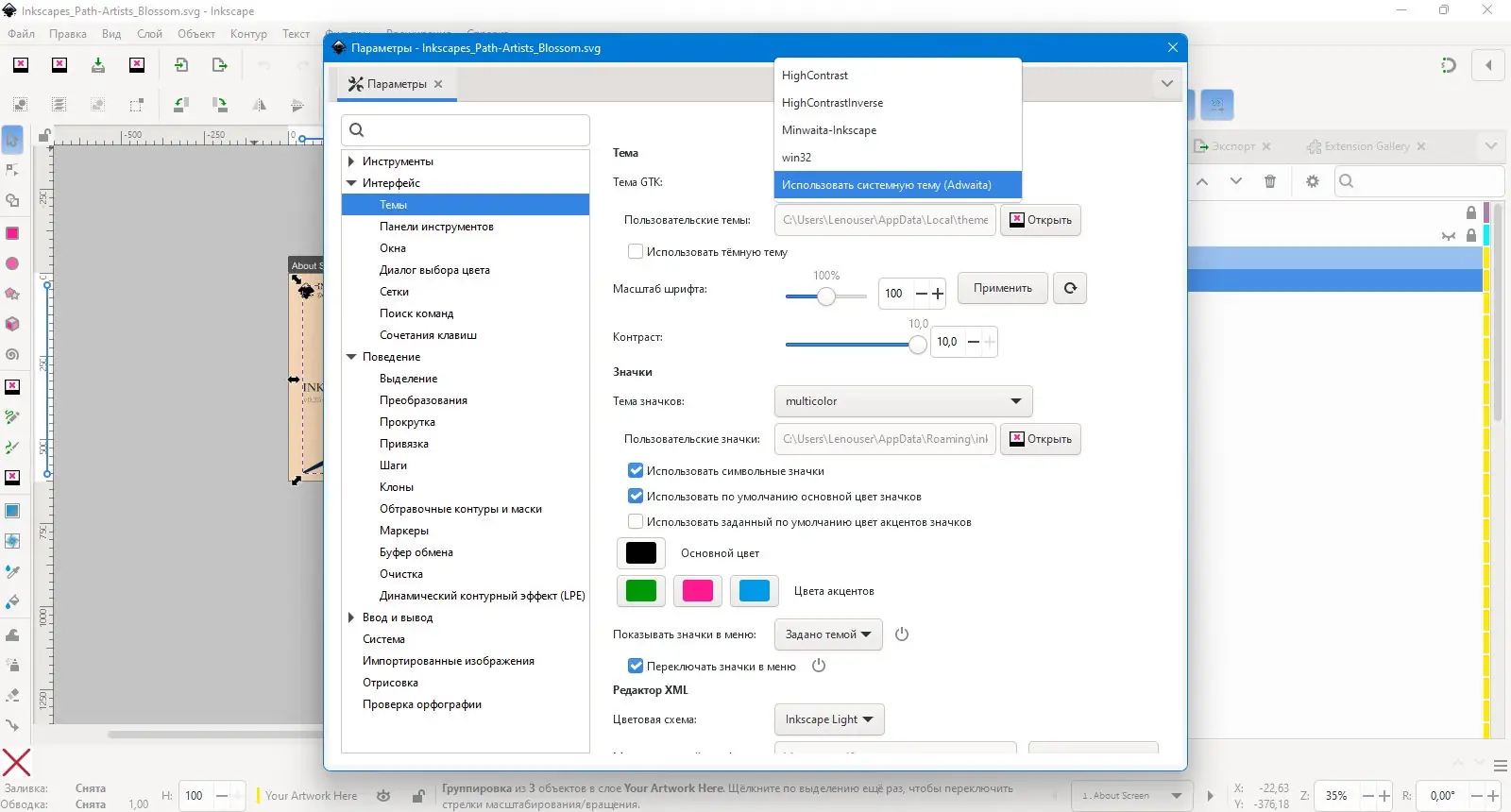Toggle default accent color for icons checkbox
Screen dimensions: 1511x812
(636, 522)
